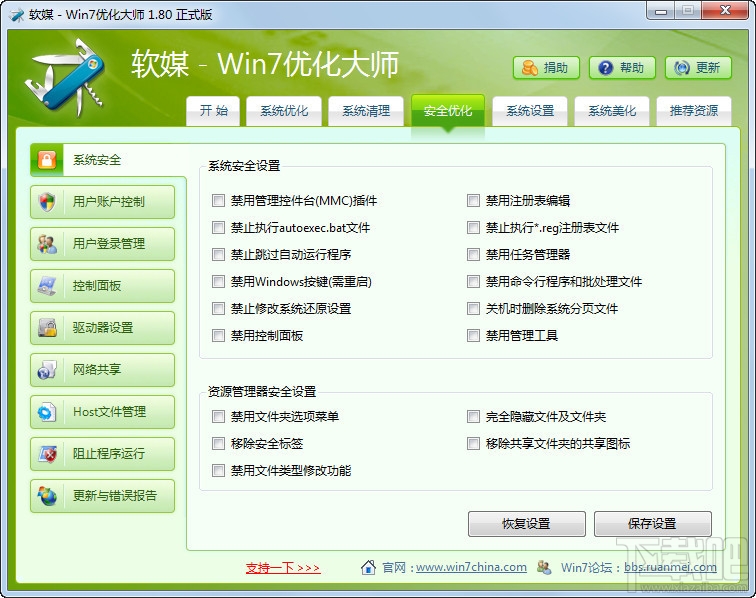Enable 关机时删除系统分页文件

pyautogui.click(x=473, y=308)
